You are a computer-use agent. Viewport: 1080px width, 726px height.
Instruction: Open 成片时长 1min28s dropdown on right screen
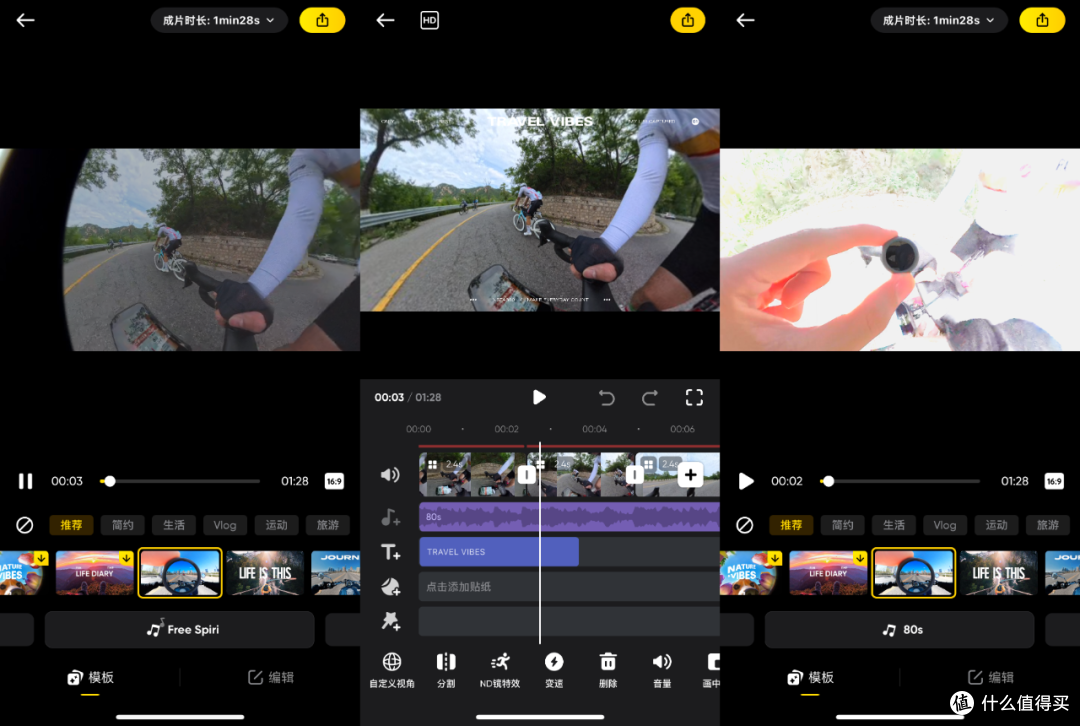coord(939,21)
